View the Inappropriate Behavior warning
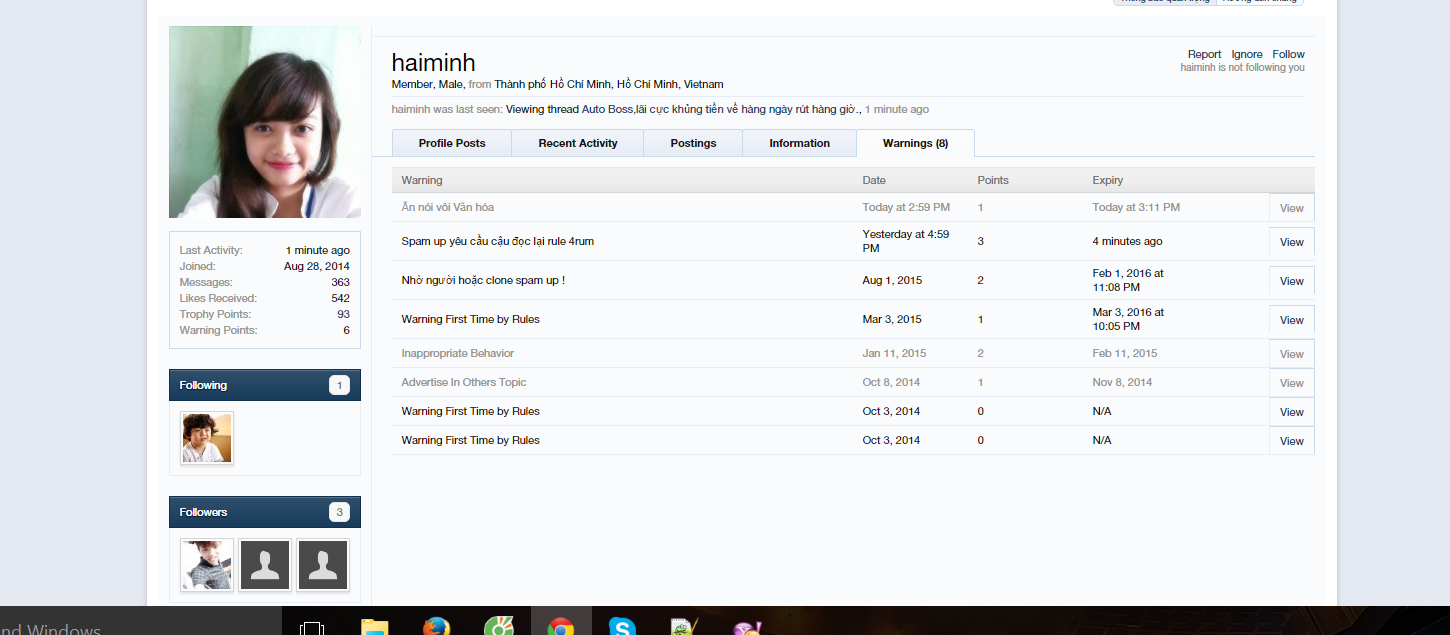The image size is (1450, 635). tap(1291, 354)
